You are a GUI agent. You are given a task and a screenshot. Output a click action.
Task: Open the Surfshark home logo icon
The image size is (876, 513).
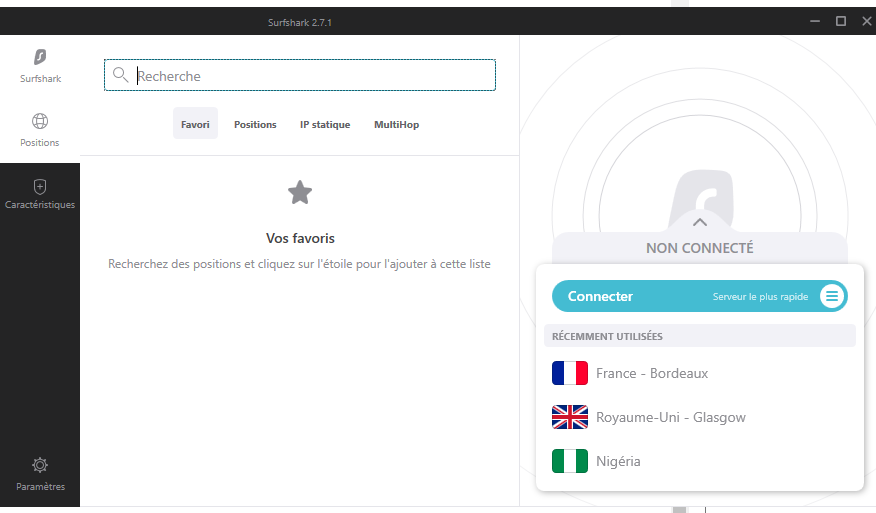click(x=40, y=57)
